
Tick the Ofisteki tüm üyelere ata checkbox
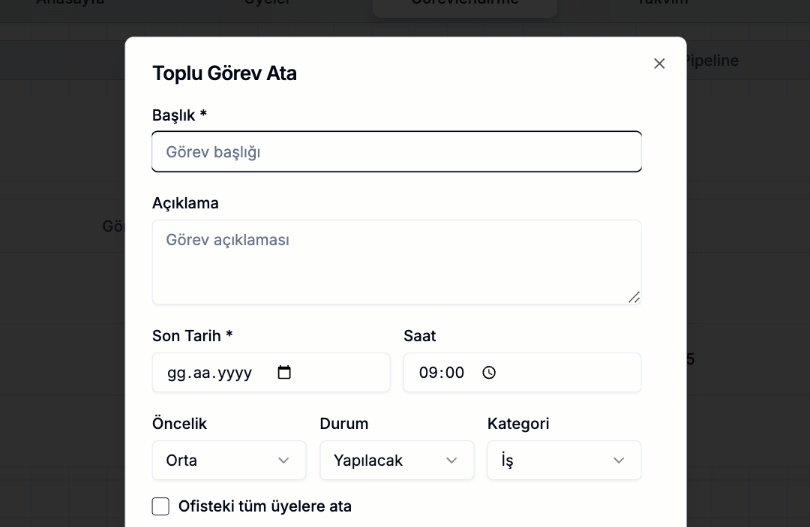pos(161,506)
